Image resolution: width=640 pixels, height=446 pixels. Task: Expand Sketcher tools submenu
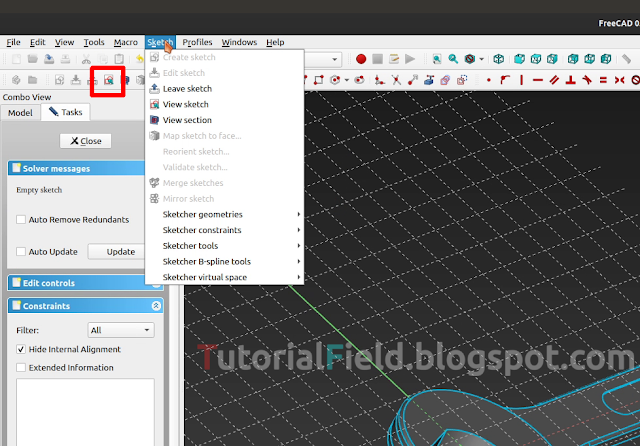point(225,246)
